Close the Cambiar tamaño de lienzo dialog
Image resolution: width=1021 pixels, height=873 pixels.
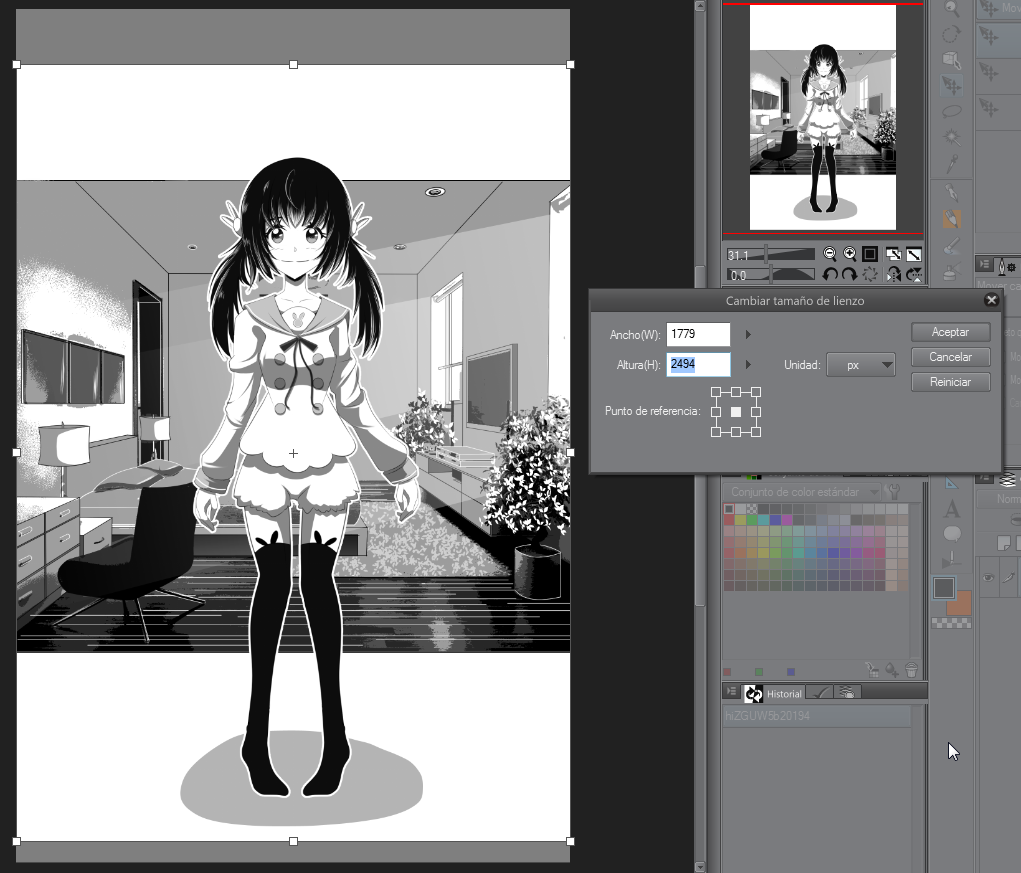991,300
